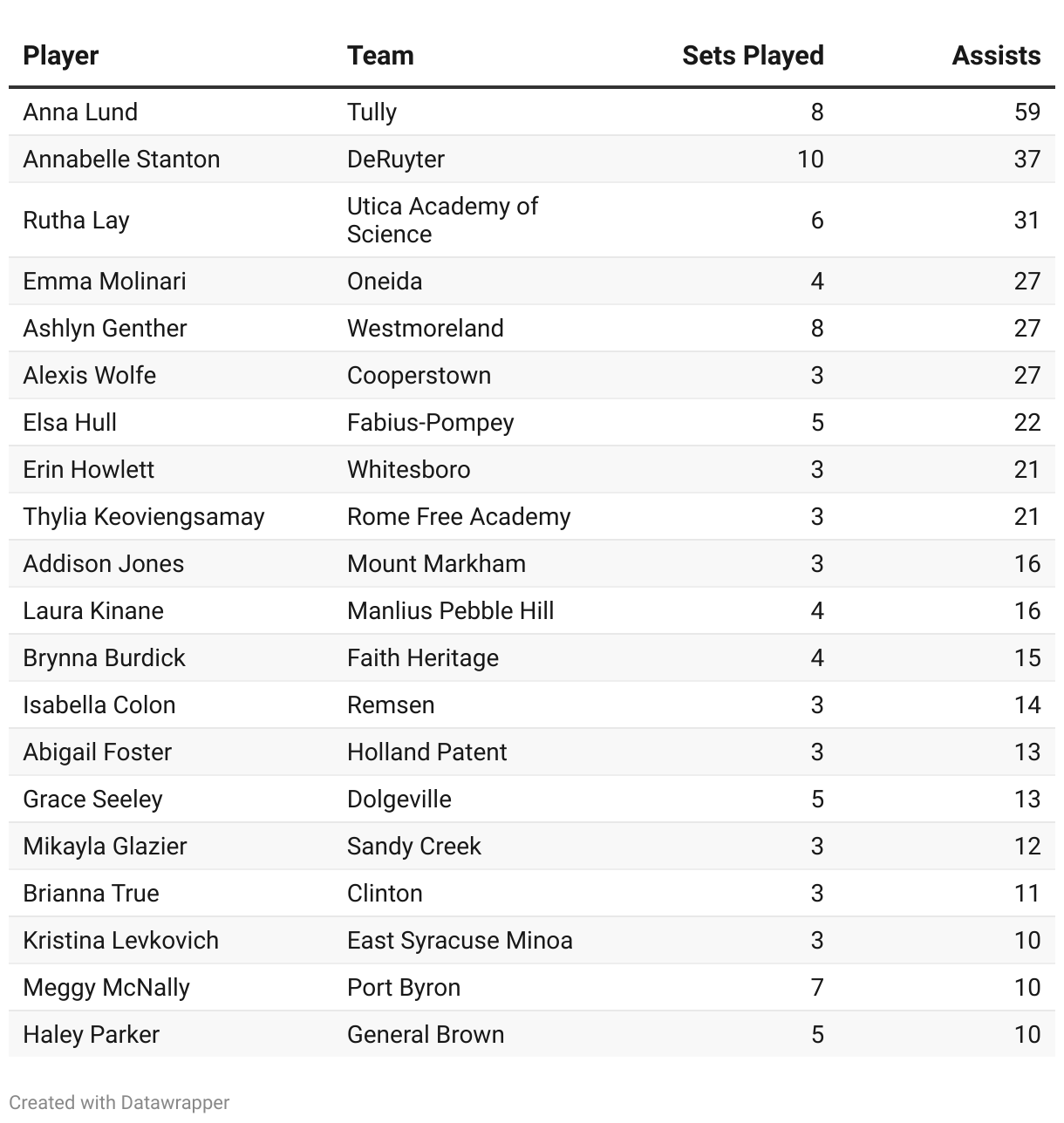
Task: Select Thylia Keoviengsamay player cell
Action: [x=144, y=516]
